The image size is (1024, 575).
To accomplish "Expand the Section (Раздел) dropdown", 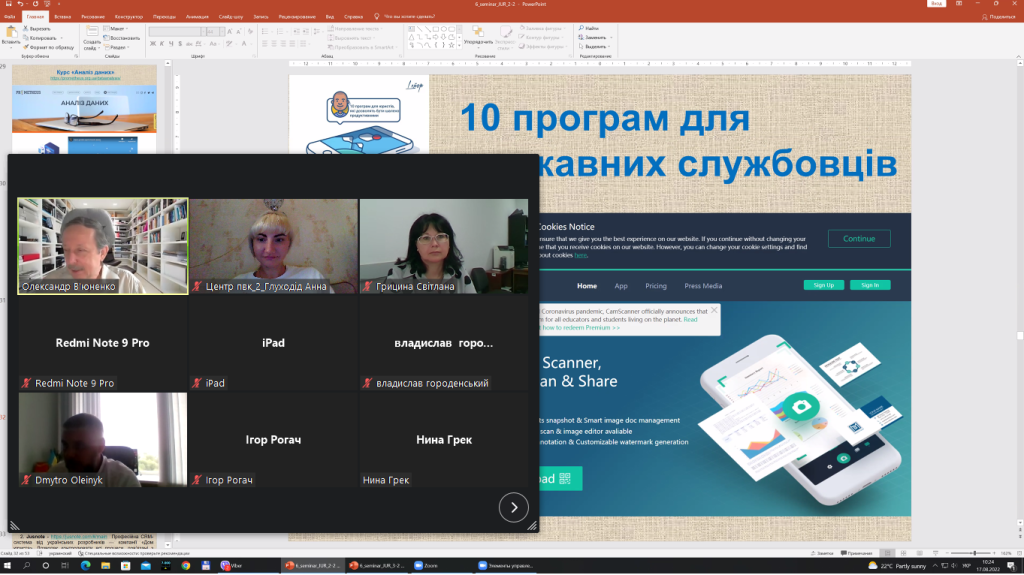I will 118,47.
